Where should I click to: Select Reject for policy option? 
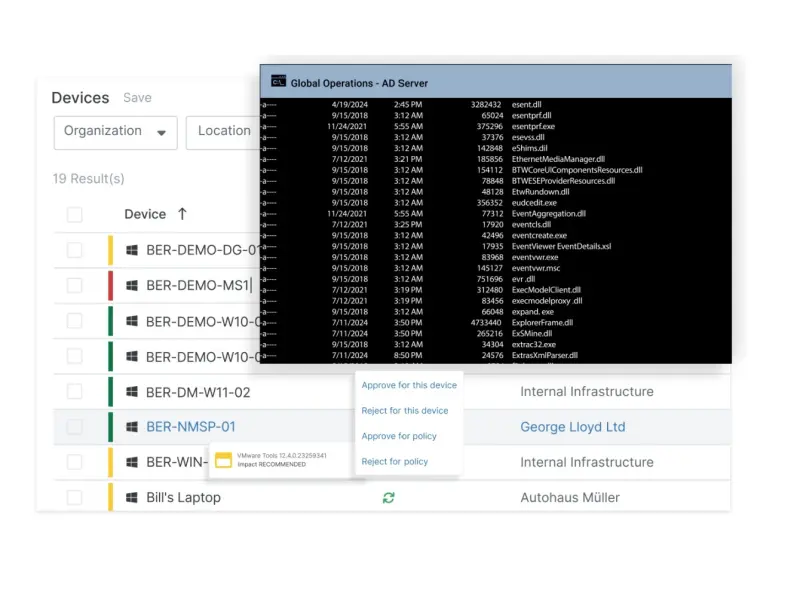click(395, 461)
